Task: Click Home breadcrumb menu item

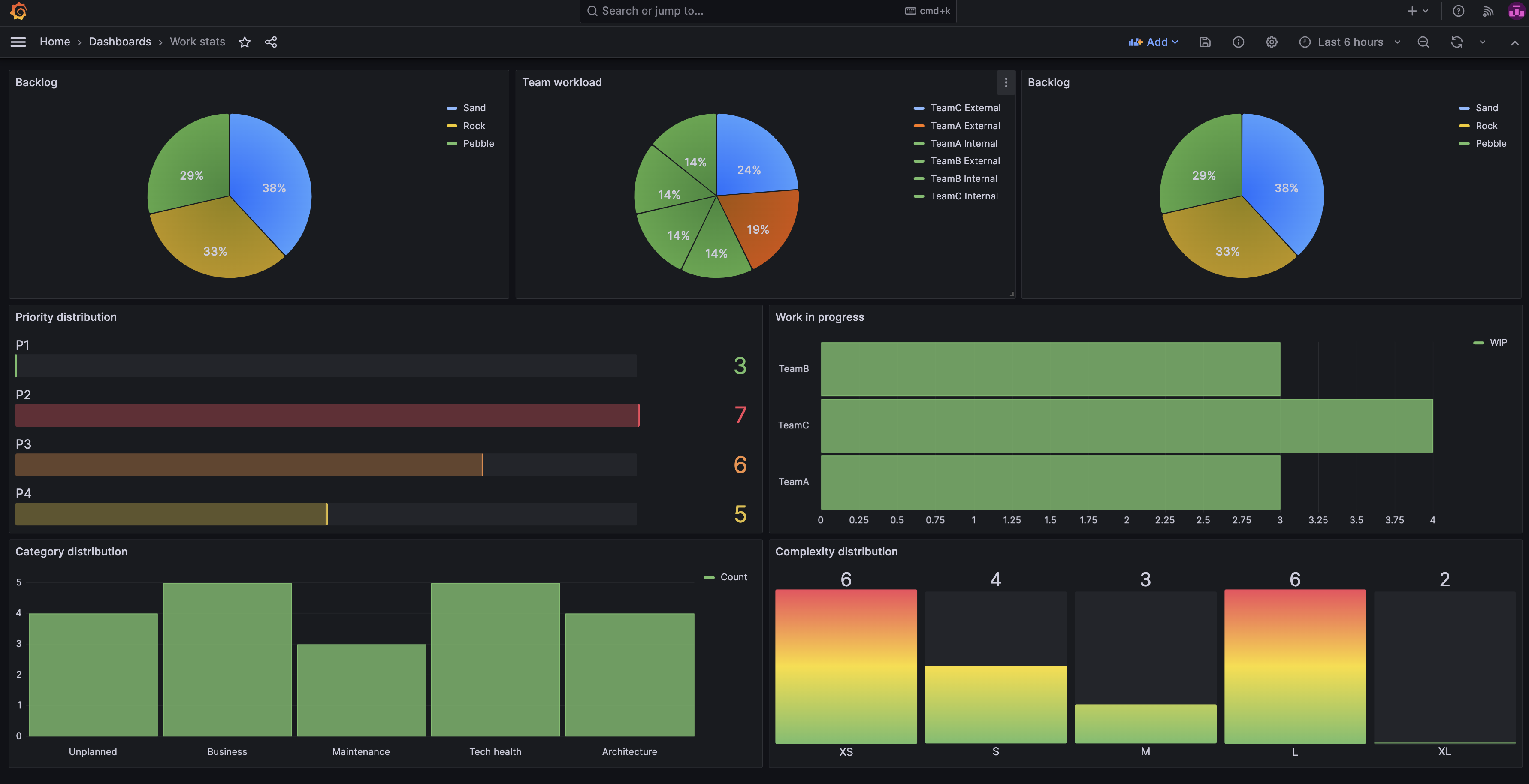Action: (54, 42)
